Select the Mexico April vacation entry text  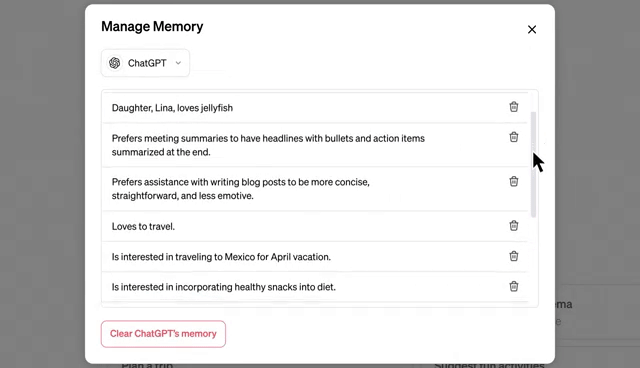point(221,257)
